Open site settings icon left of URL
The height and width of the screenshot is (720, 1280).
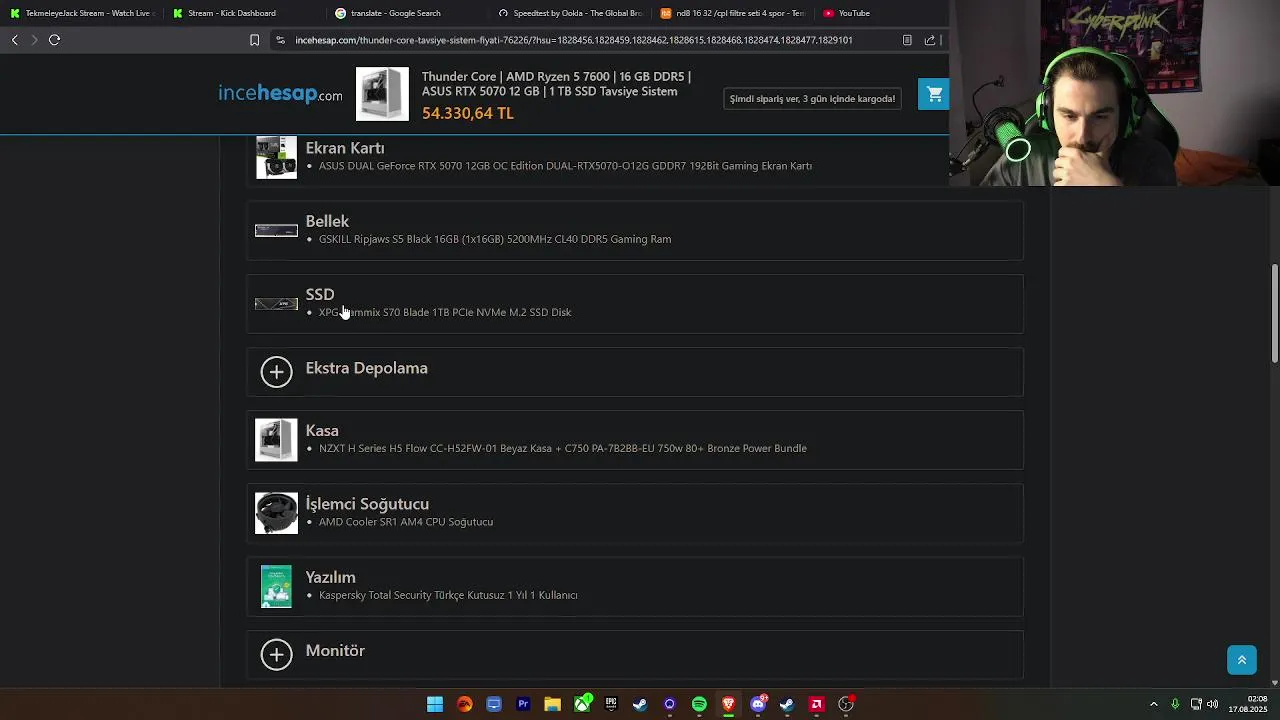[281, 40]
